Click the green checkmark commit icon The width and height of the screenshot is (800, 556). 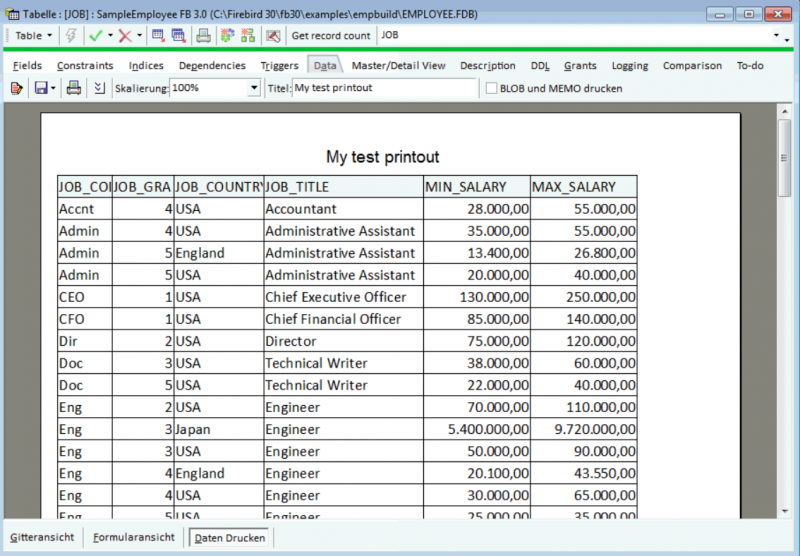[95, 36]
